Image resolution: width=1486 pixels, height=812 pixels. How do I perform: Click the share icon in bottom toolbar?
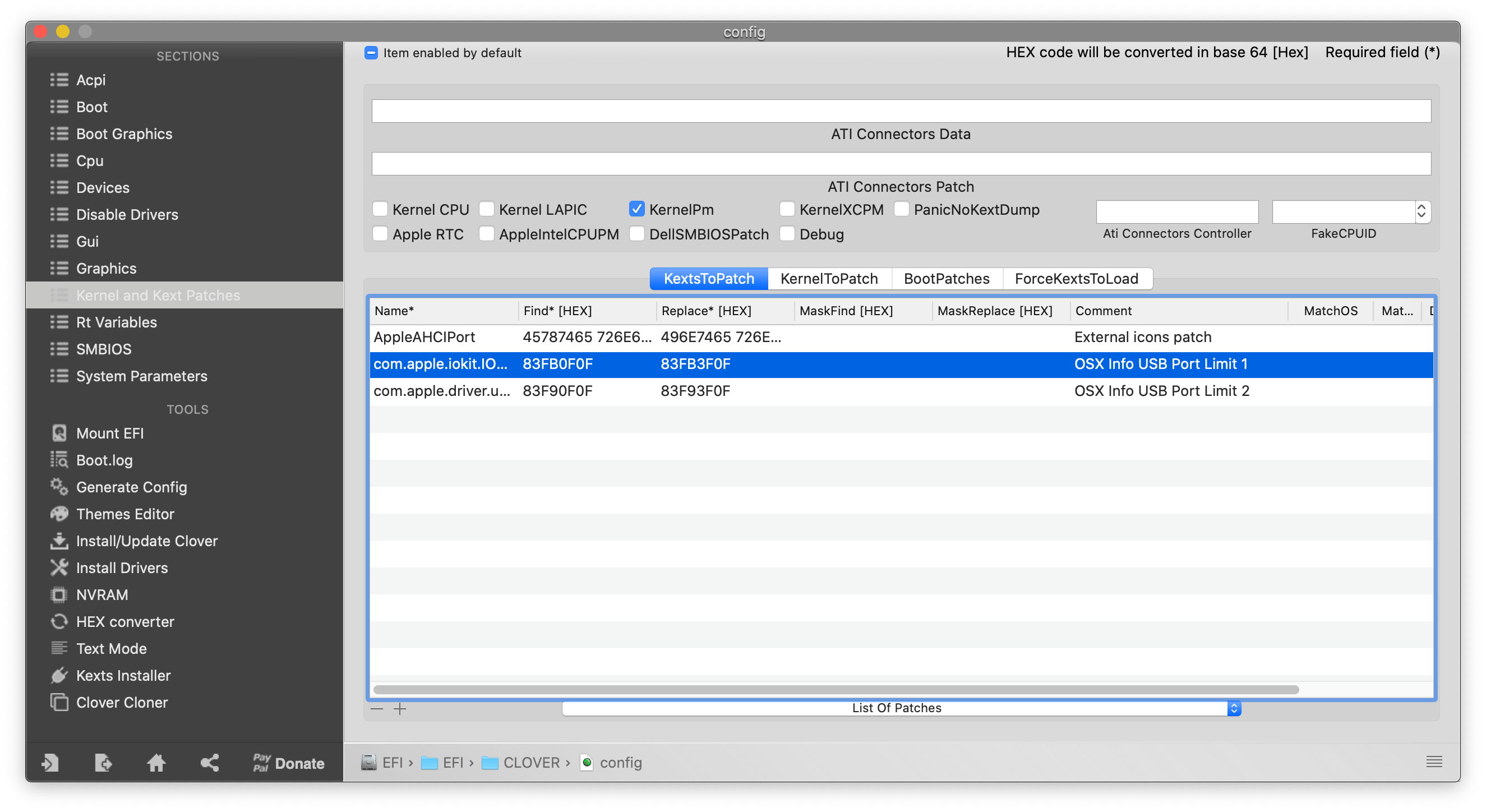[x=209, y=763]
